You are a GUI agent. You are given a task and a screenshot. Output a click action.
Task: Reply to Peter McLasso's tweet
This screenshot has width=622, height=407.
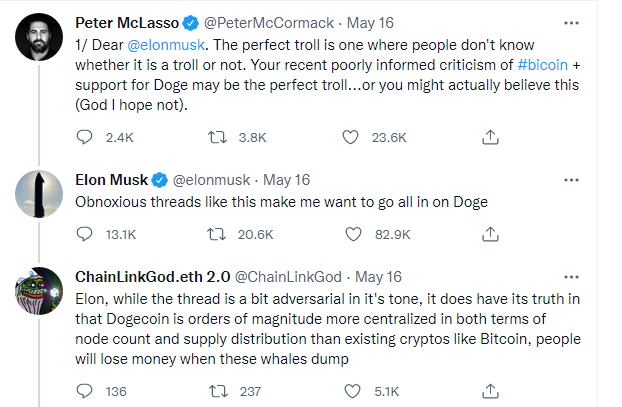[x=85, y=137]
